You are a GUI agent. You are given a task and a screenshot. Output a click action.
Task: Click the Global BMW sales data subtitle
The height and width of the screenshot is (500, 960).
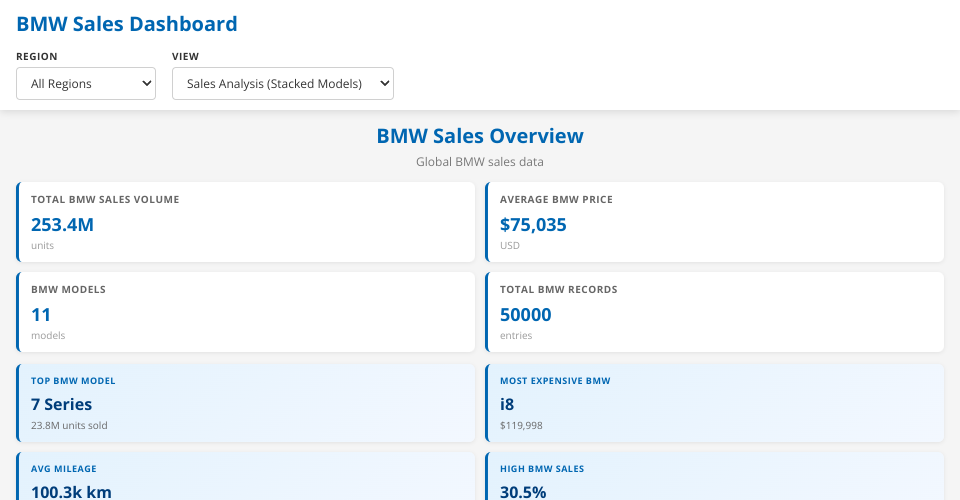(x=480, y=161)
